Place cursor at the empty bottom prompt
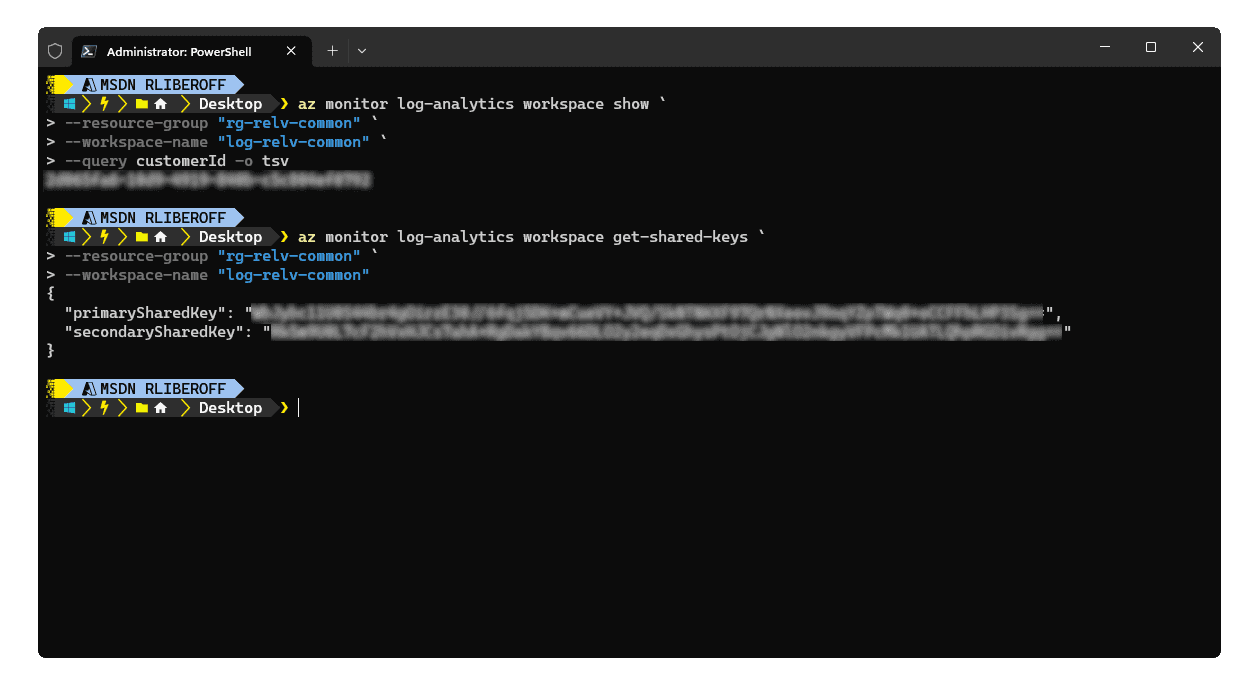1259x695 pixels. [299, 408]
